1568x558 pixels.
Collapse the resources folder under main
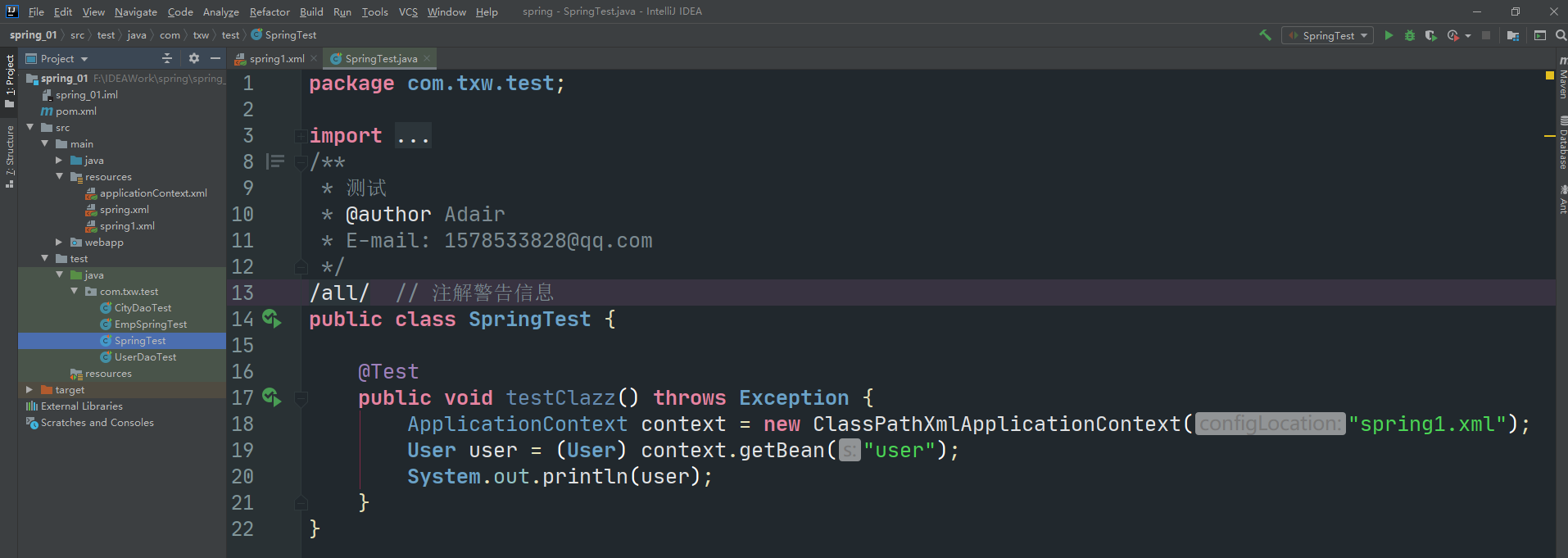59,176
